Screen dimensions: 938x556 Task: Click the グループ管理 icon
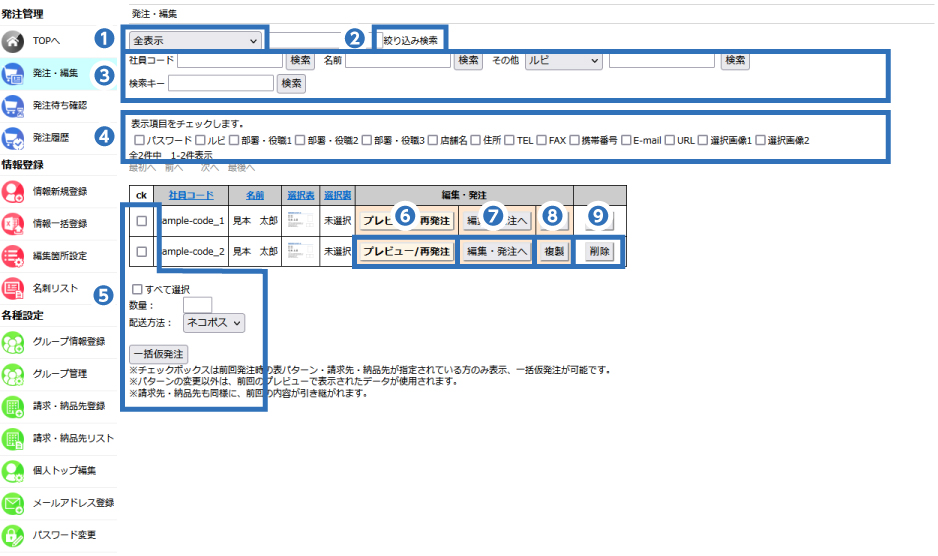[13, 374]
